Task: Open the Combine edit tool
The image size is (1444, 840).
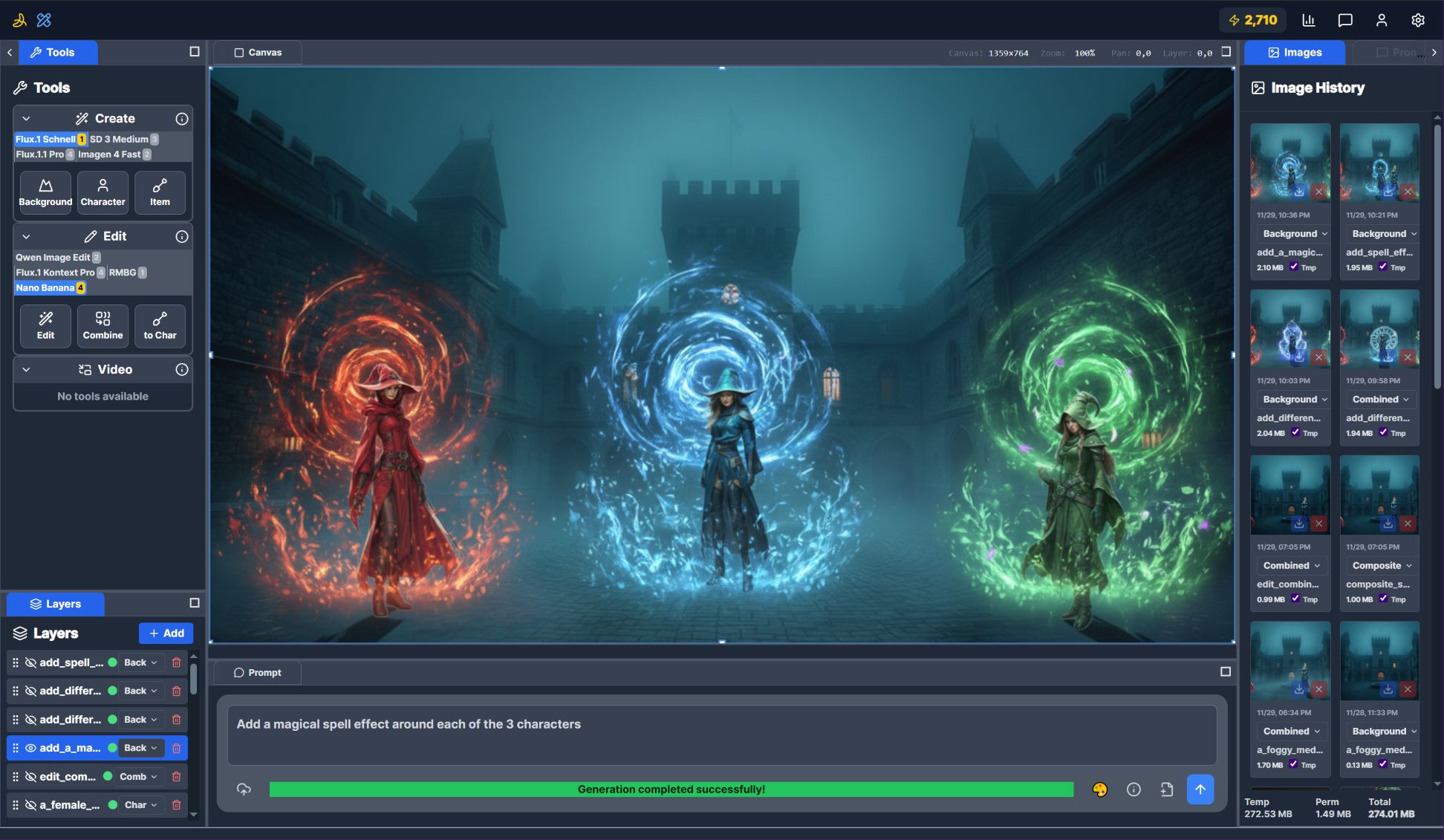Action: 103,325
